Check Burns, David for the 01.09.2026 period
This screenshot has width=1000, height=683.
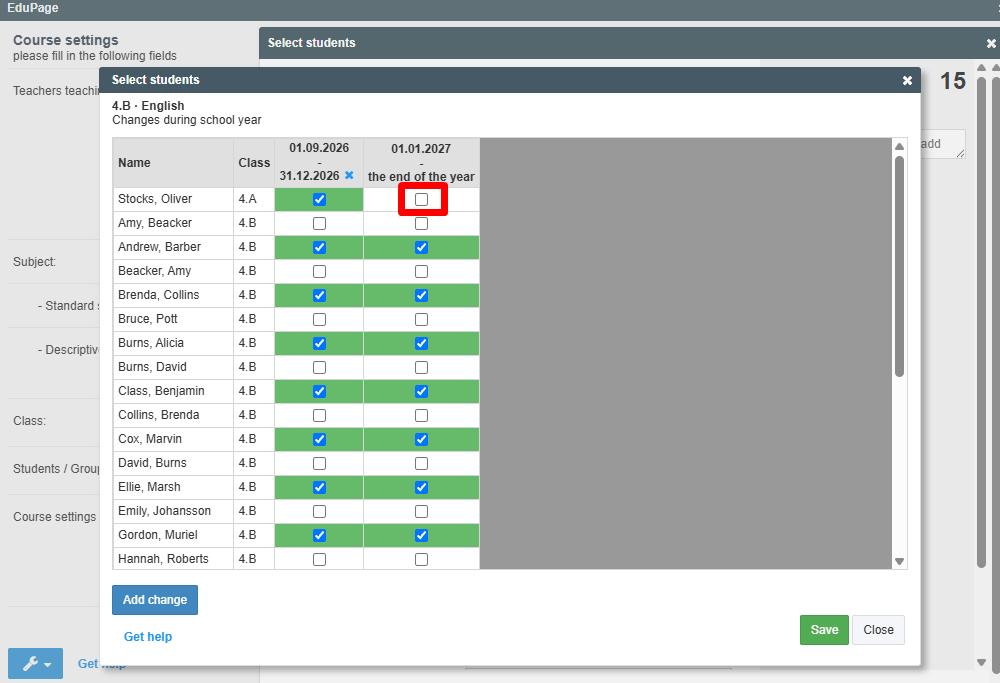coord(320,367)
